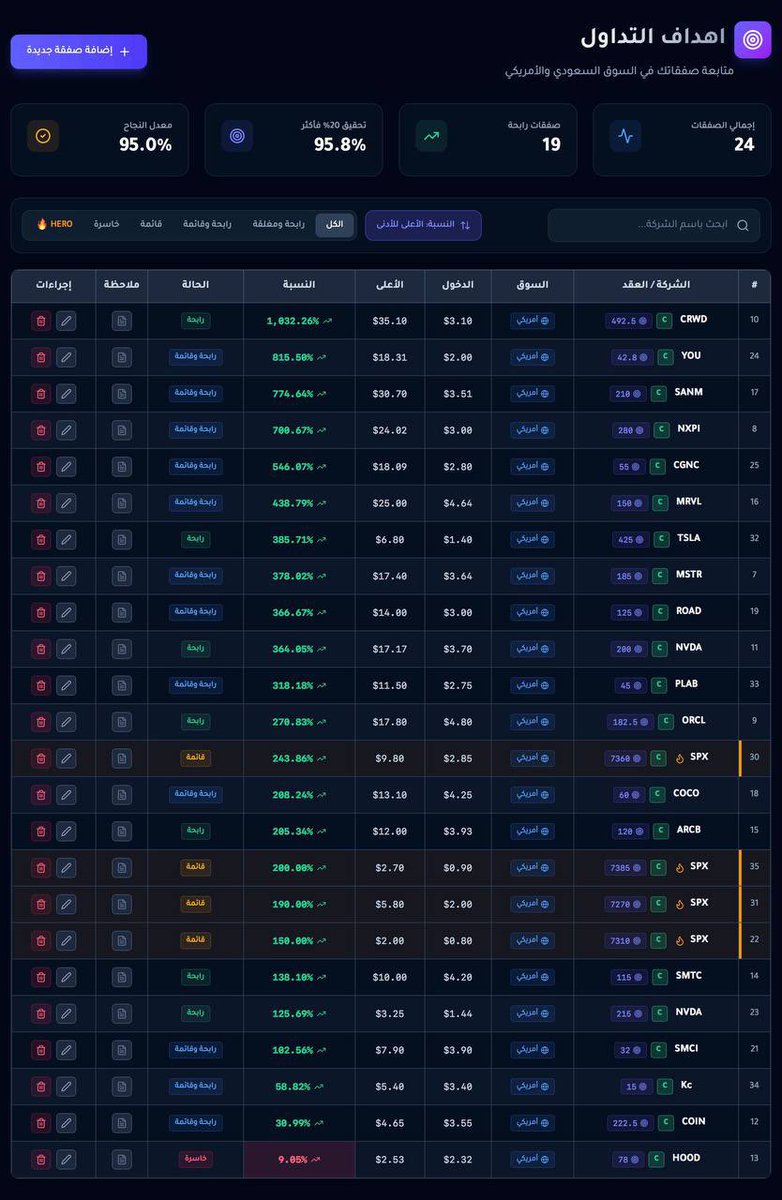Select the قائمة filter tab

(151, 225)
